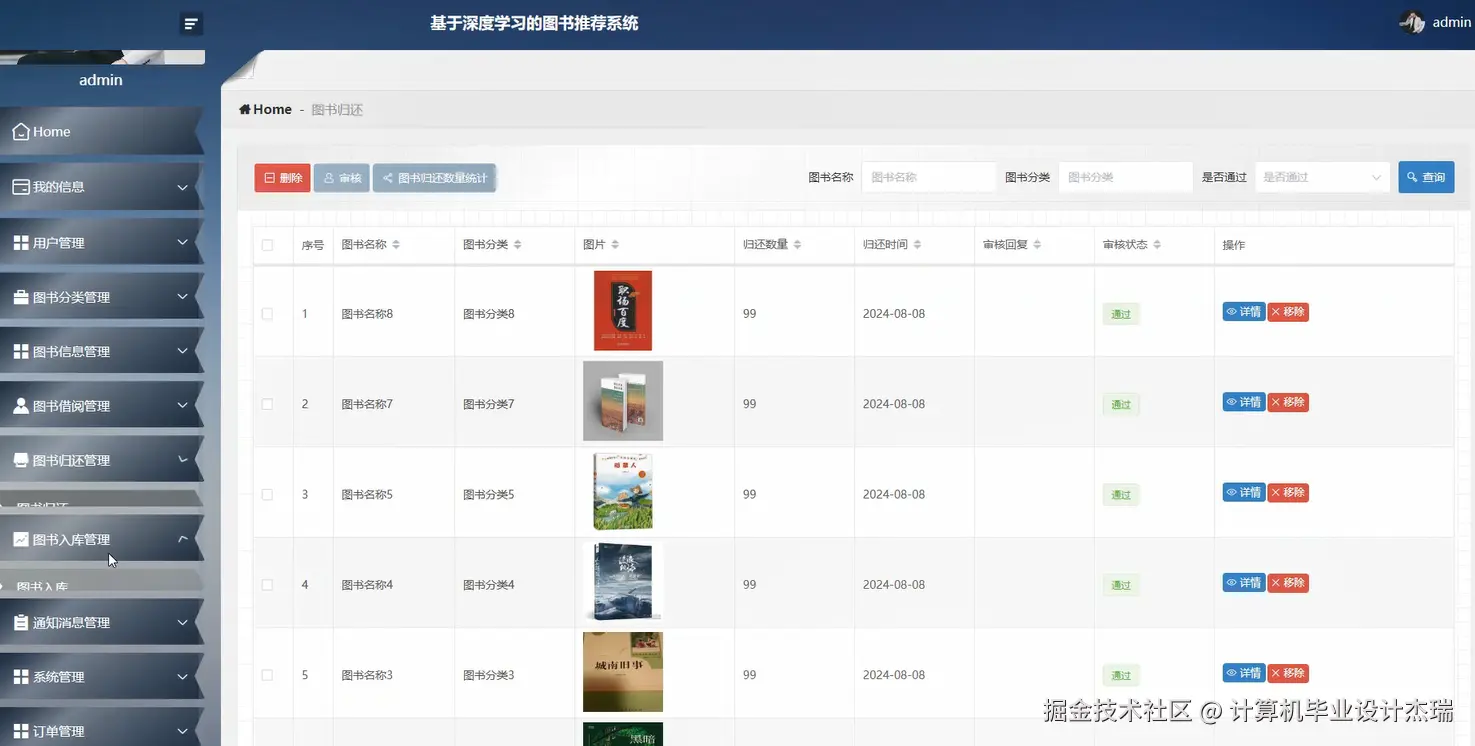Toggle the sidebar collapse hamburger icon
1475x746 pixels.
click(192, 23)
